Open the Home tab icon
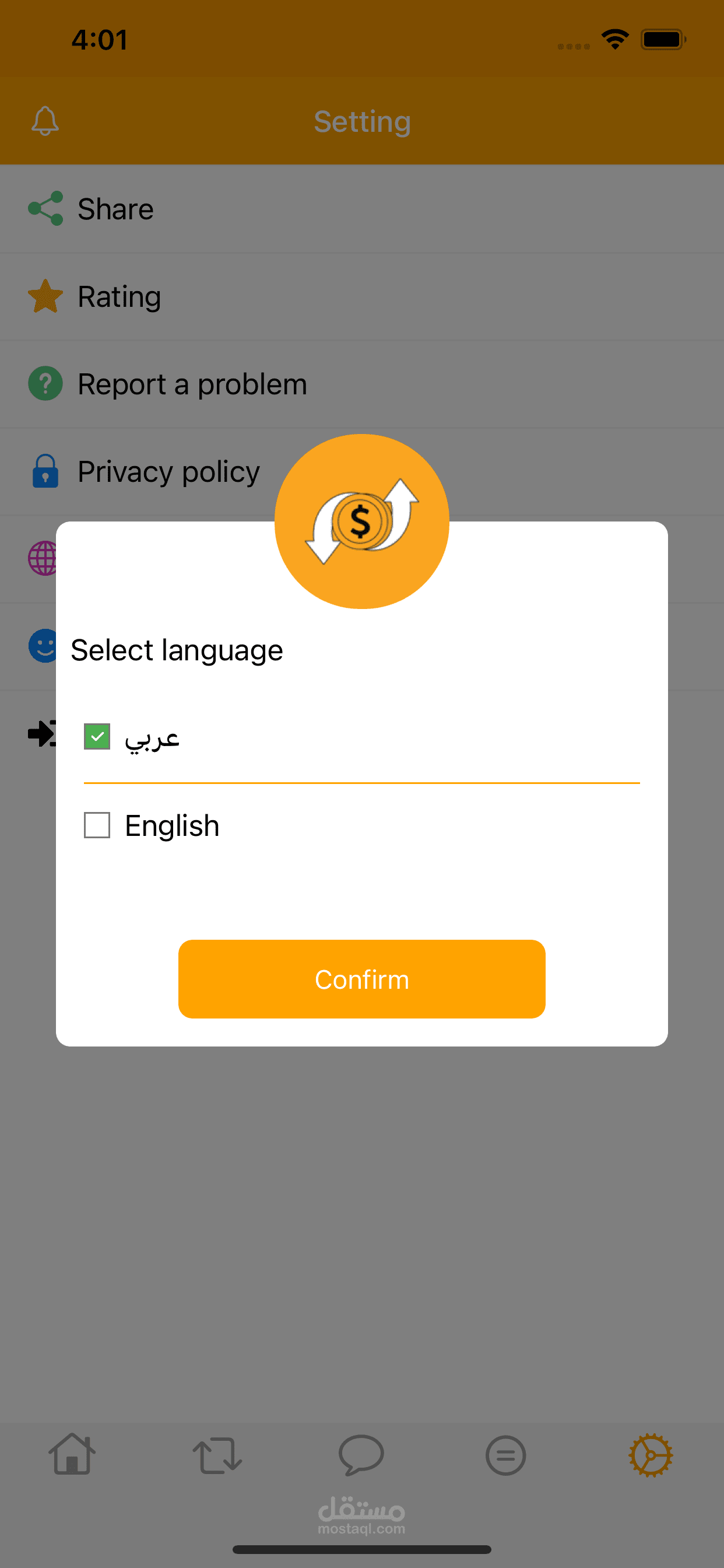 [x=72, y=1454]
